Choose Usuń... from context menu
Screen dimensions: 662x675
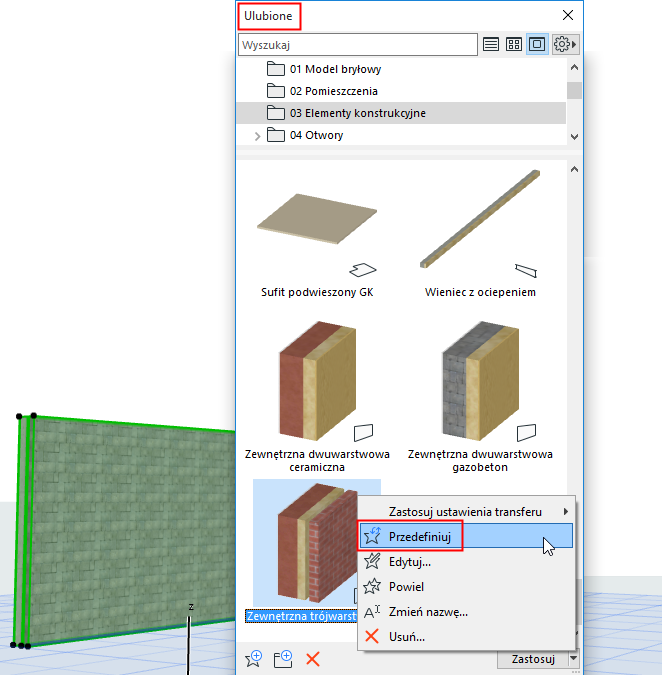pyautogui.click(x=467, y=637)
